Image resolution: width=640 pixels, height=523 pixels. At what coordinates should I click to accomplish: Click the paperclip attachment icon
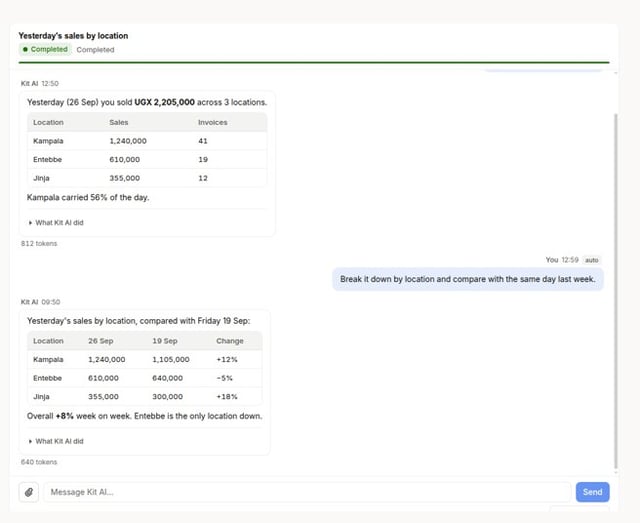coord(29,492)
